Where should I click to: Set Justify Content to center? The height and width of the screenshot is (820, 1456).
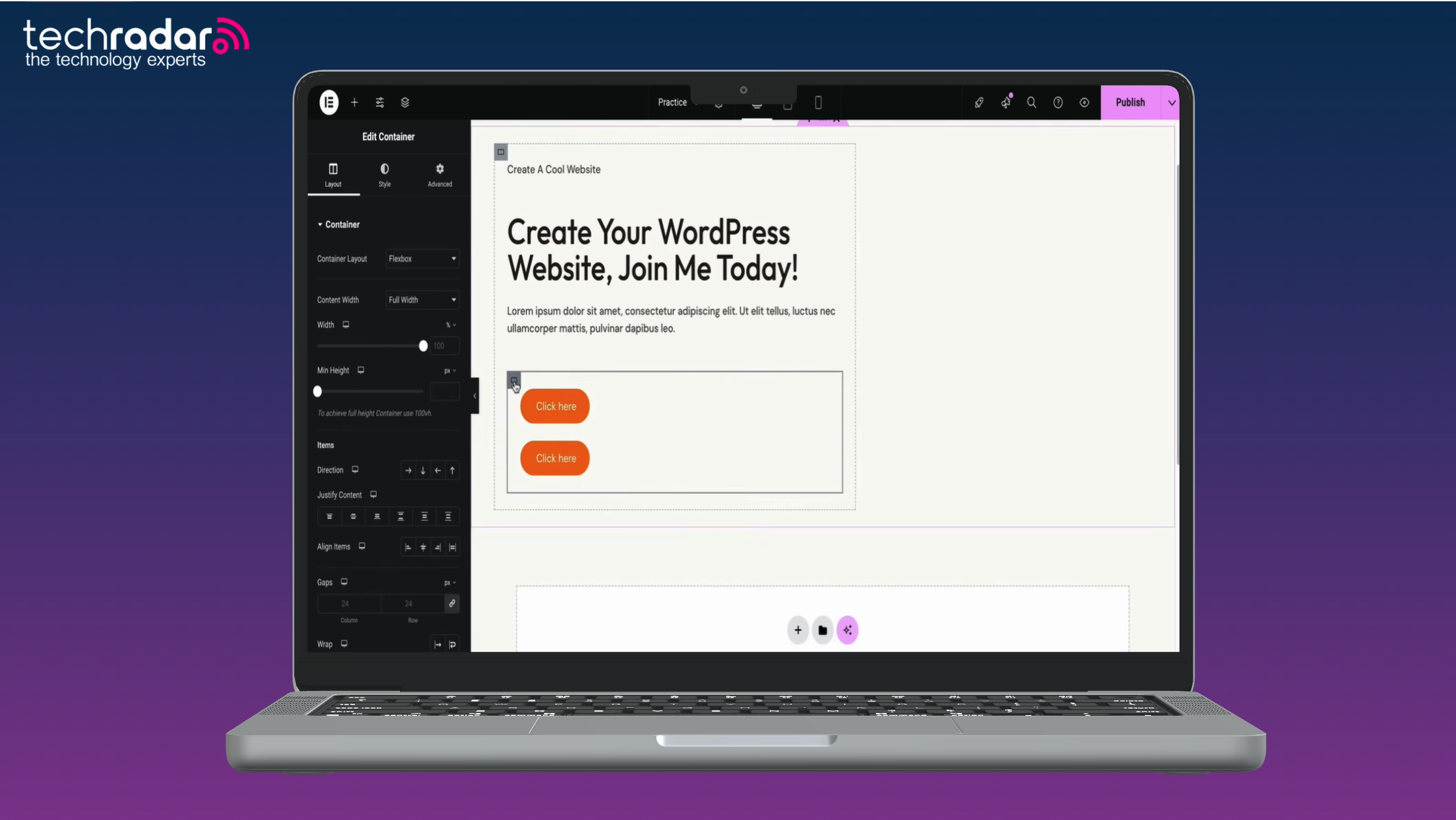[353, 516]
